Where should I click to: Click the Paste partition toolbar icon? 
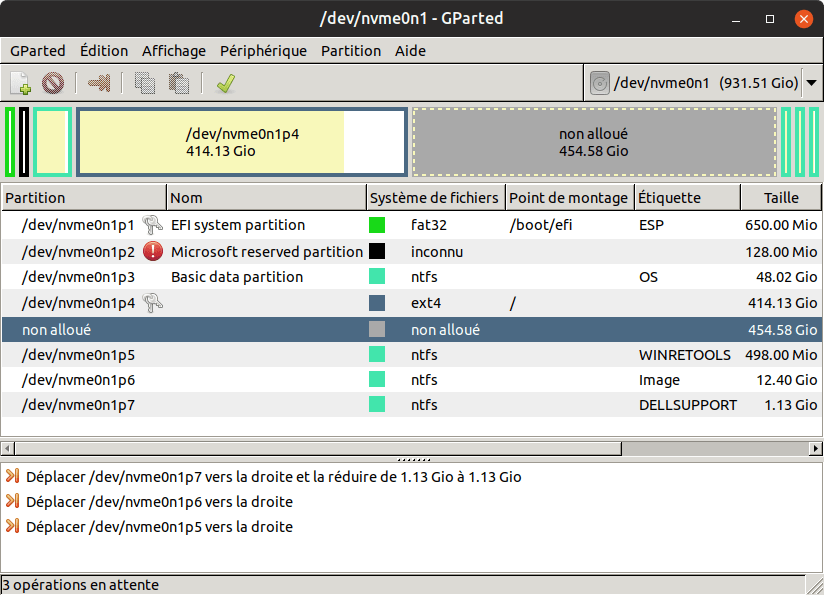pyautogui.click(x=179, y=83)
